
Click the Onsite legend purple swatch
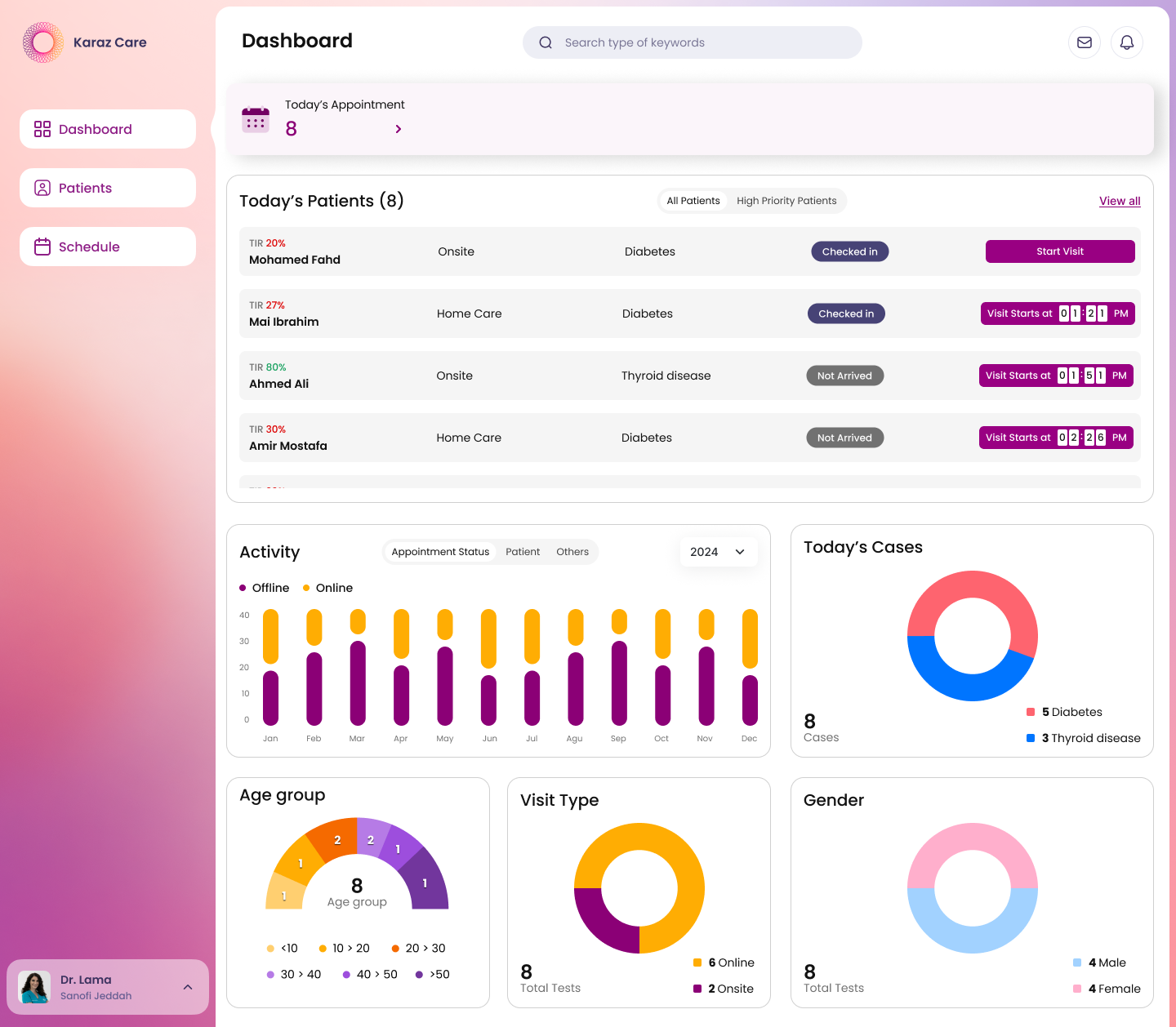(697, 989)
